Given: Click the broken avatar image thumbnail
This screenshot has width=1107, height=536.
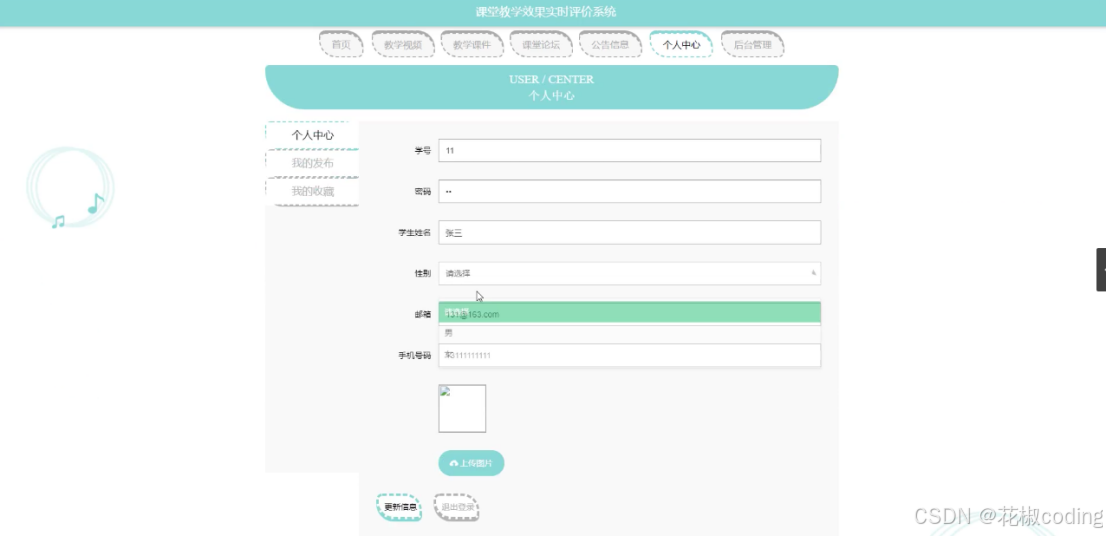Looking at the screenshot, I should 462,408.
